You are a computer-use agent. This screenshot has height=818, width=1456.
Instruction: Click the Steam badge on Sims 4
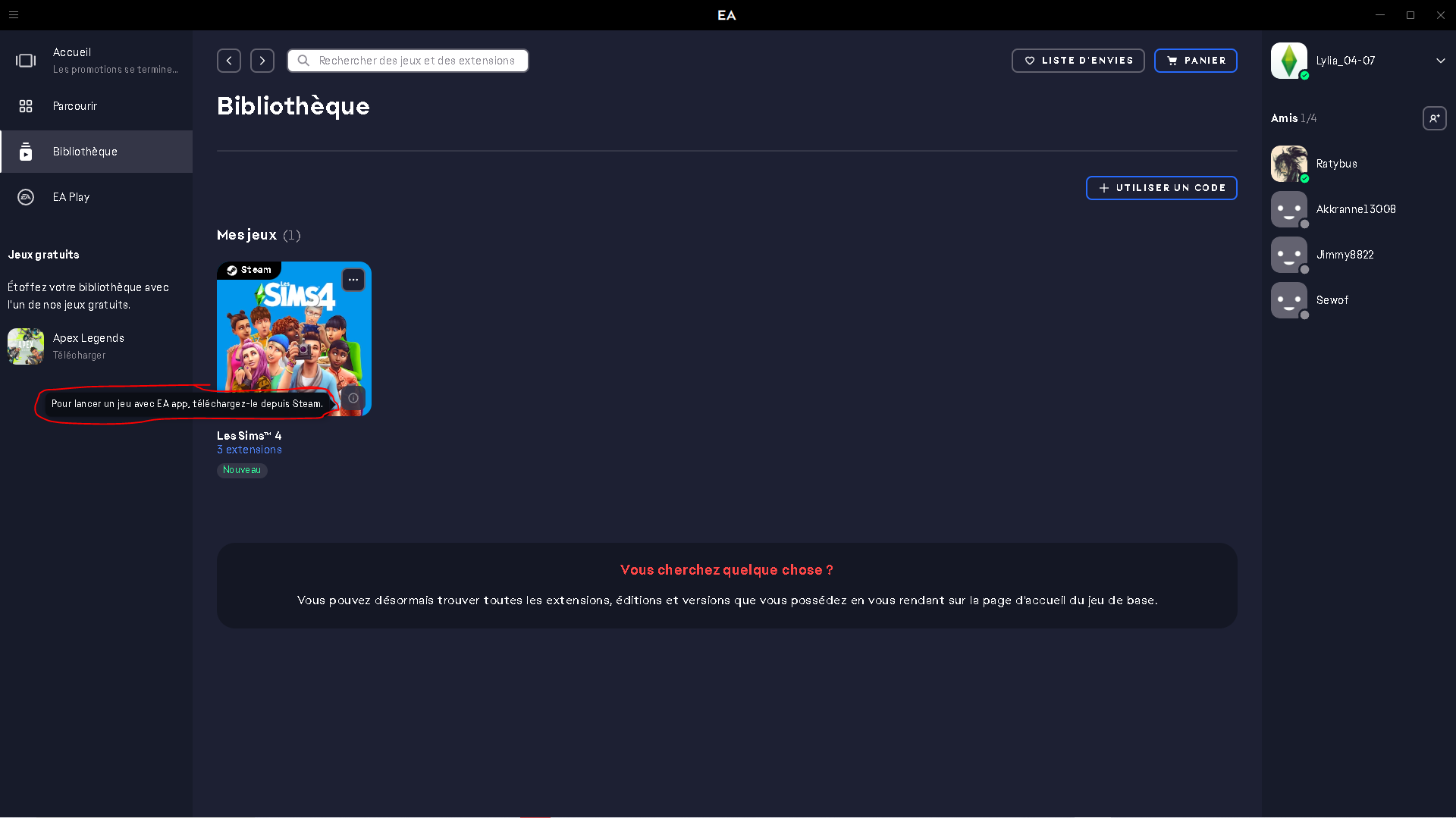coord(249,270)
